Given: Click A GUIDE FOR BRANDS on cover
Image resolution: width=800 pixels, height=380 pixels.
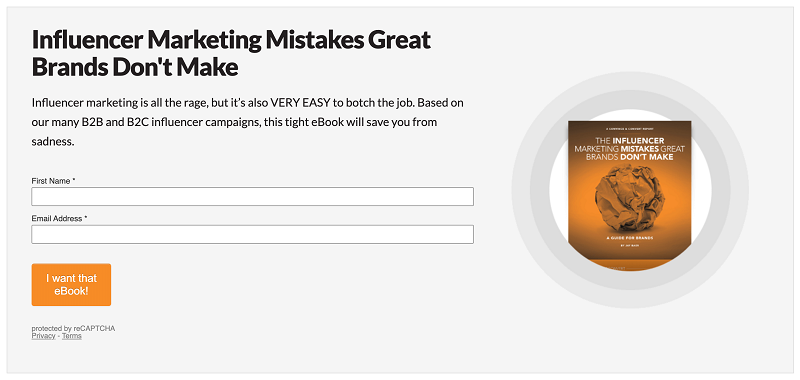Looking at the screenshot, I should point(630,238).
